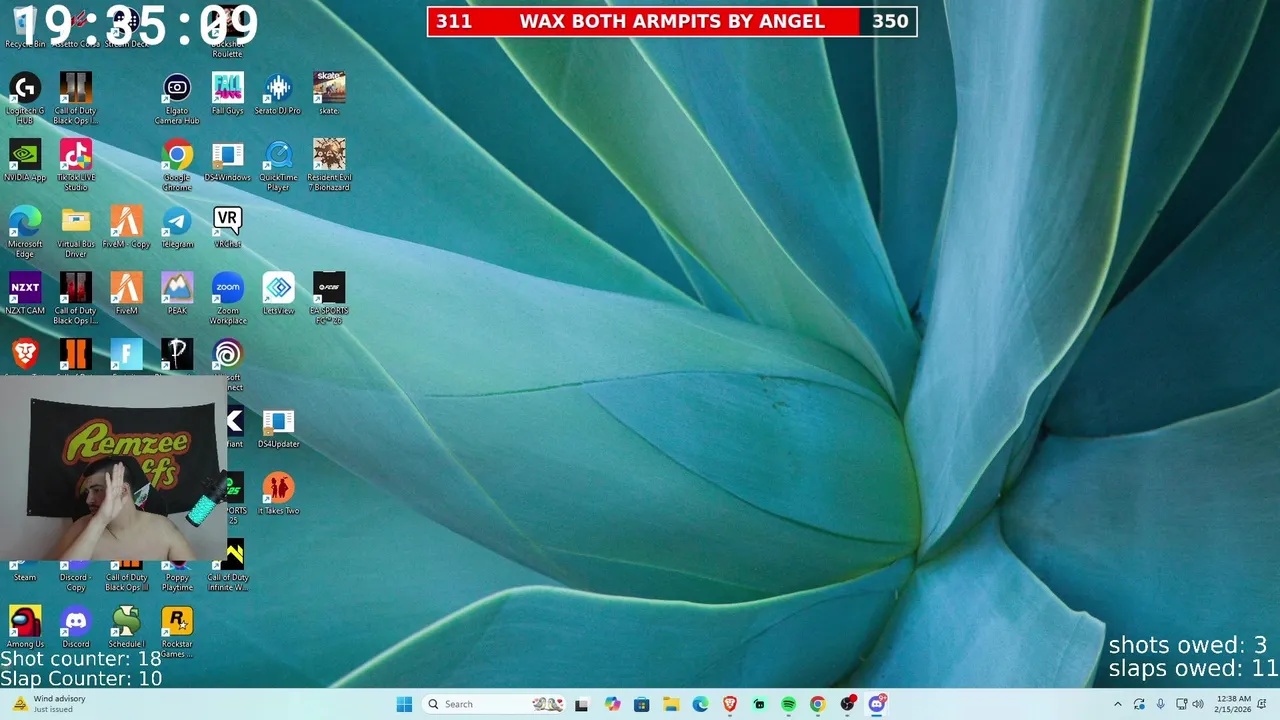The height and width of the screenshot is (720, 1280).
Task: Click the 'Slap Counter: 10' text
Action: (x=81, y=679)
